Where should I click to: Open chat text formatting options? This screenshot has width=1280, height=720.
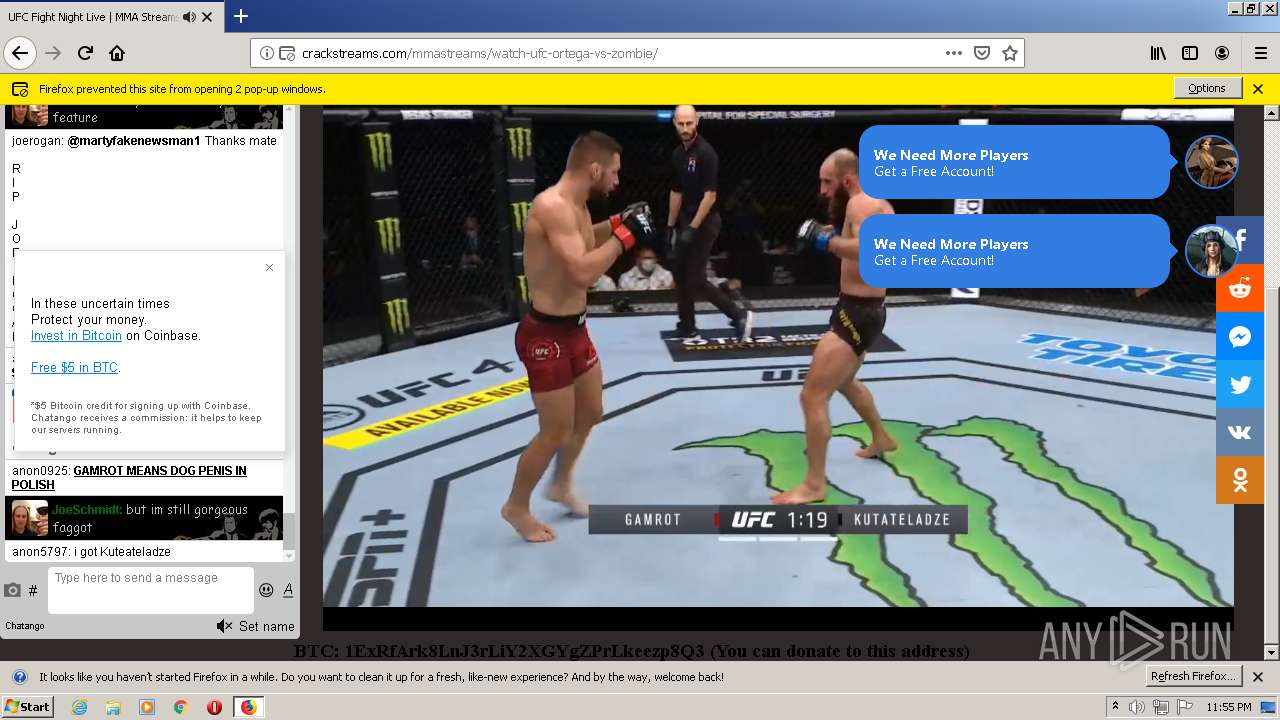(x=288, y=590)
